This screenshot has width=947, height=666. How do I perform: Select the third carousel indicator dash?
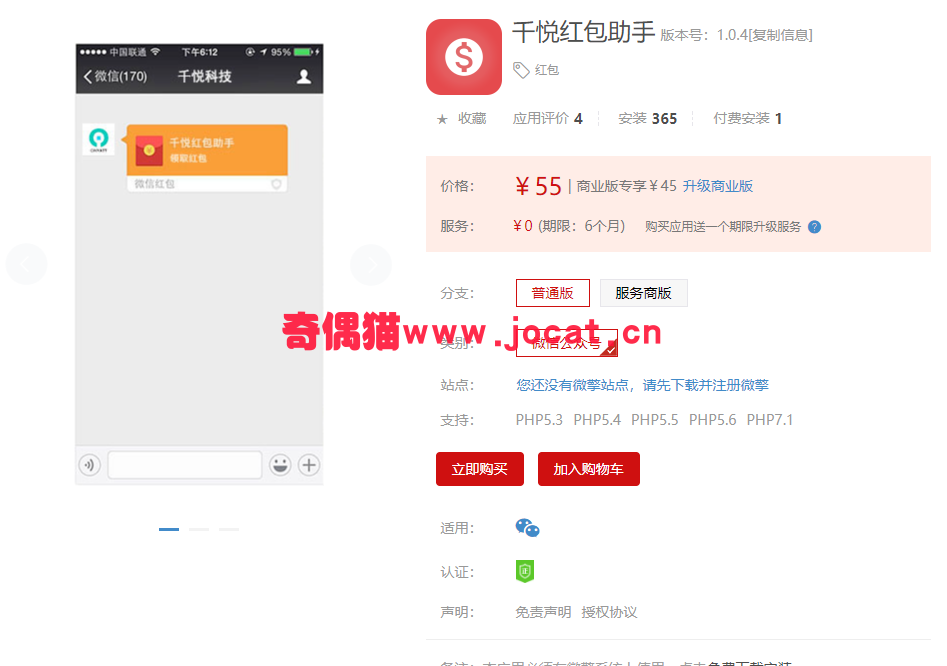coord(229,529)
